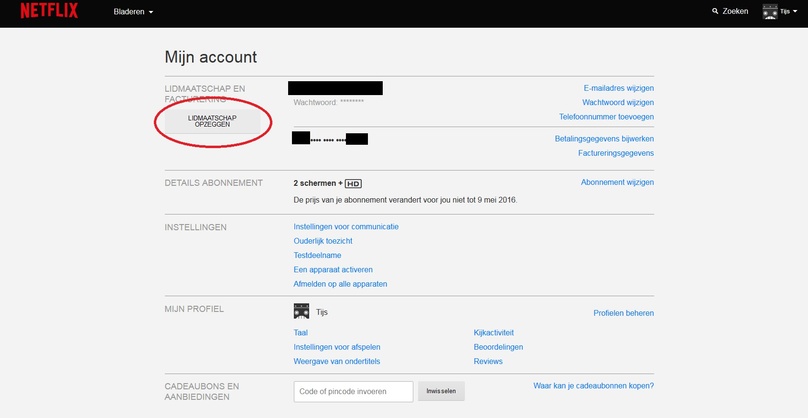Click the Mijn account heading
808x418 pixels.
[x=211, y=57]
